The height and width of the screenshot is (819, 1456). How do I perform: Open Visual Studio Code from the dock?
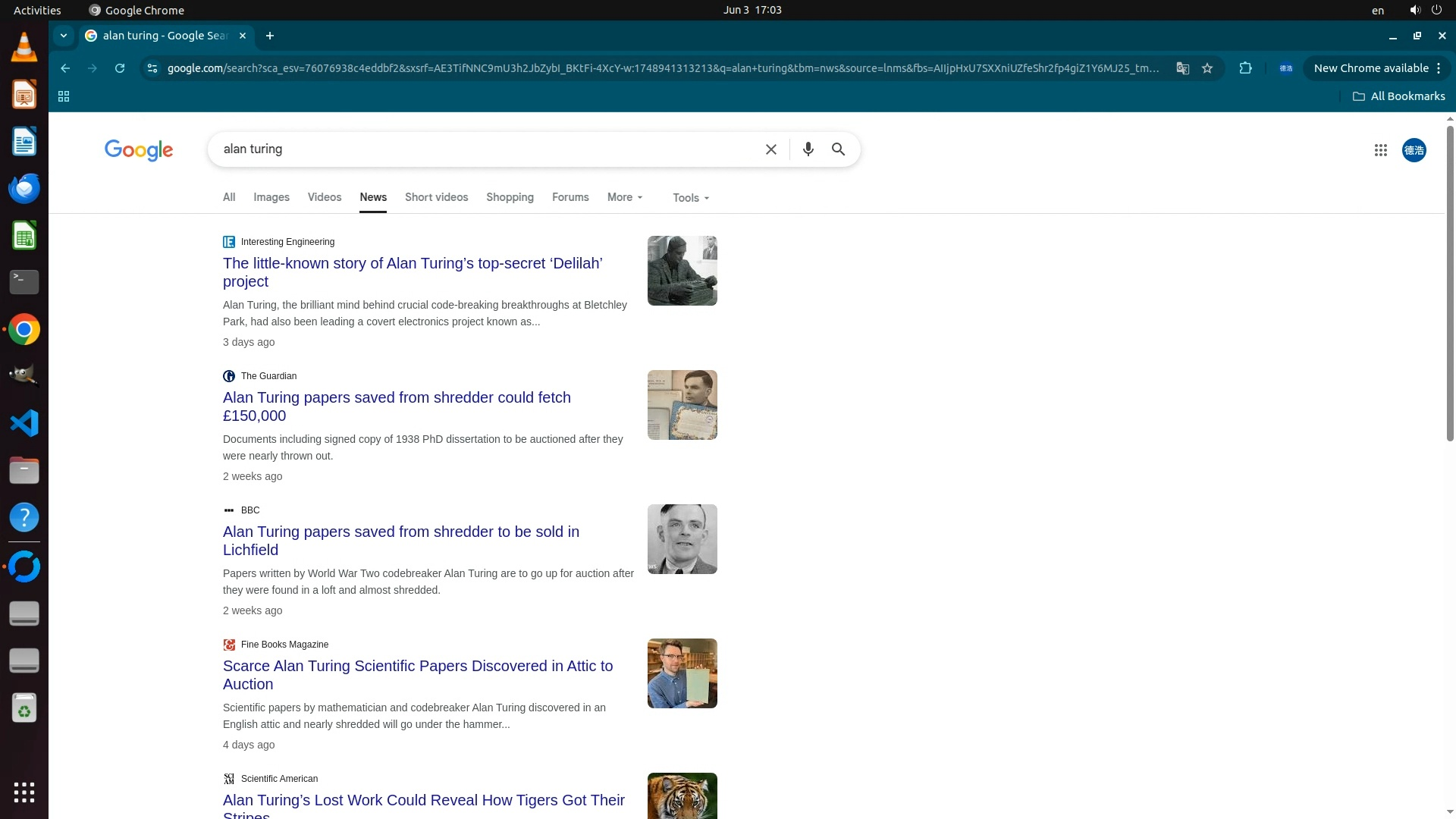(x=24, y=423)
